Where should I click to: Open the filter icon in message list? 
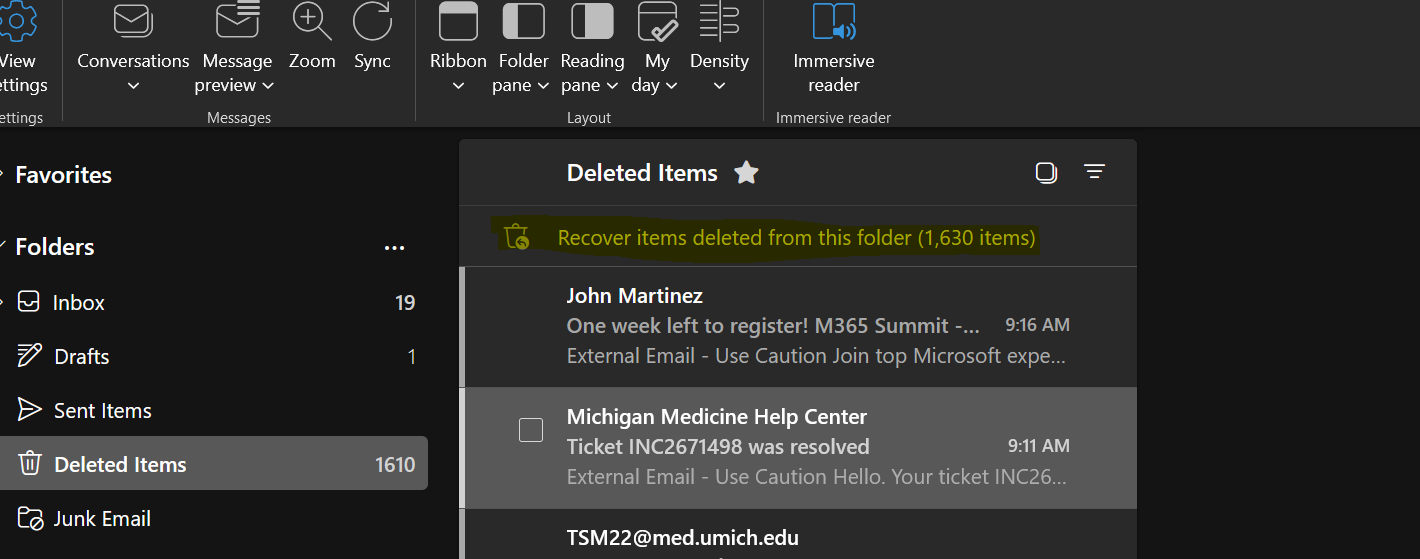1094,173
